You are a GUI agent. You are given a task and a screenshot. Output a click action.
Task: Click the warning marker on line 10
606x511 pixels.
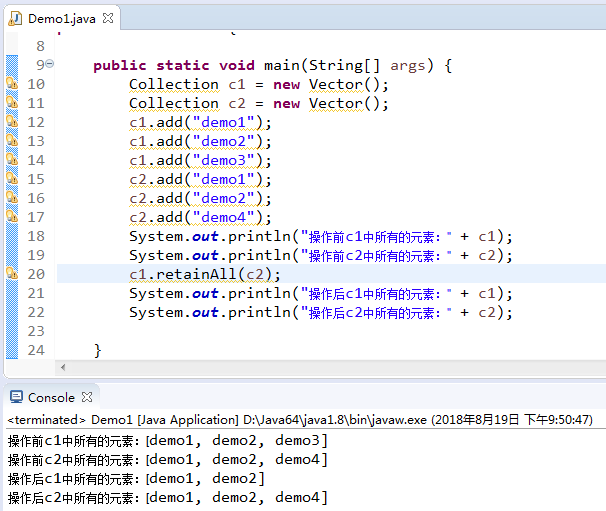click(12, 83)
